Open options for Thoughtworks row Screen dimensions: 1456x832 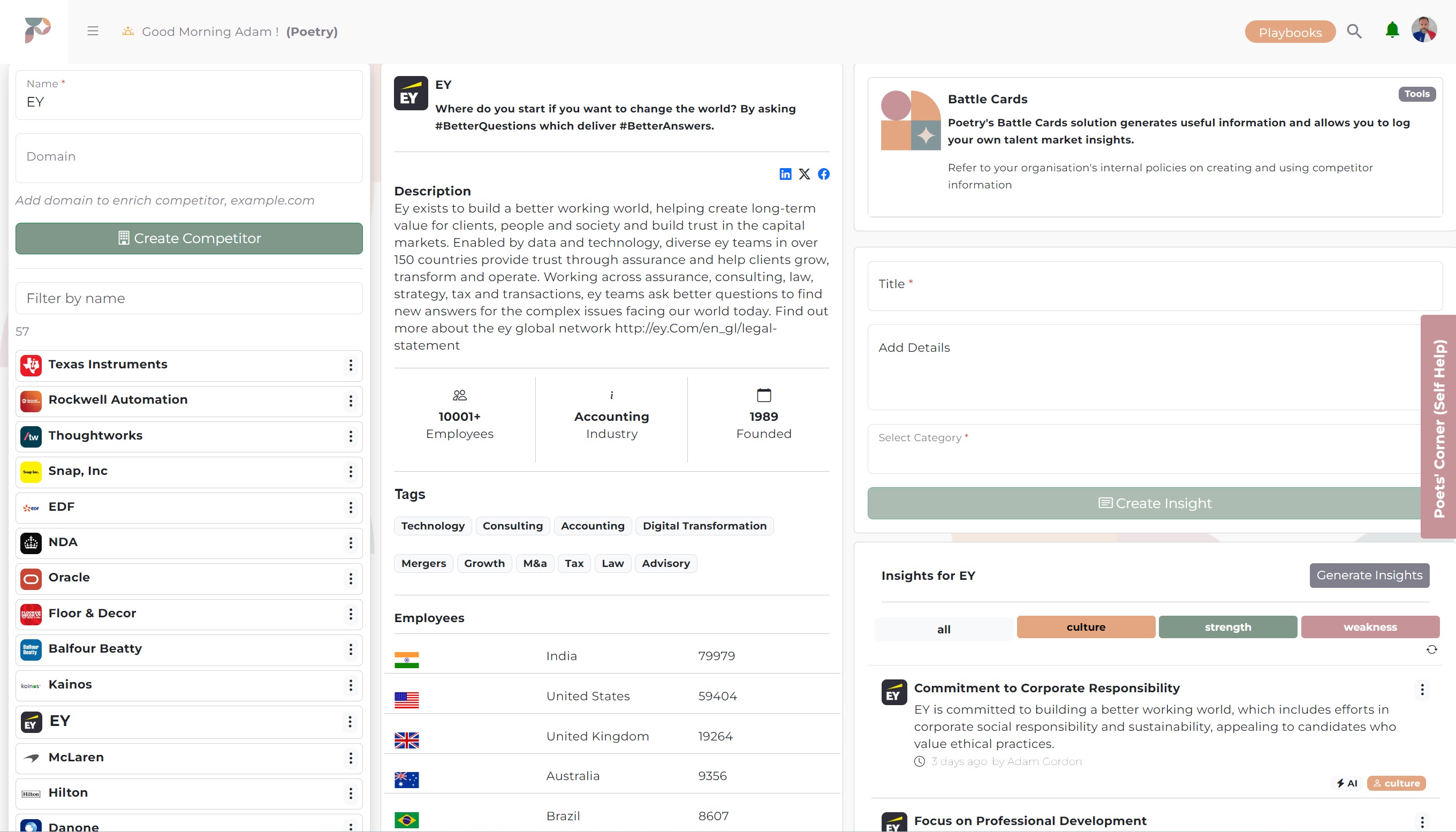pyautogui.click(x=350, y=436)
